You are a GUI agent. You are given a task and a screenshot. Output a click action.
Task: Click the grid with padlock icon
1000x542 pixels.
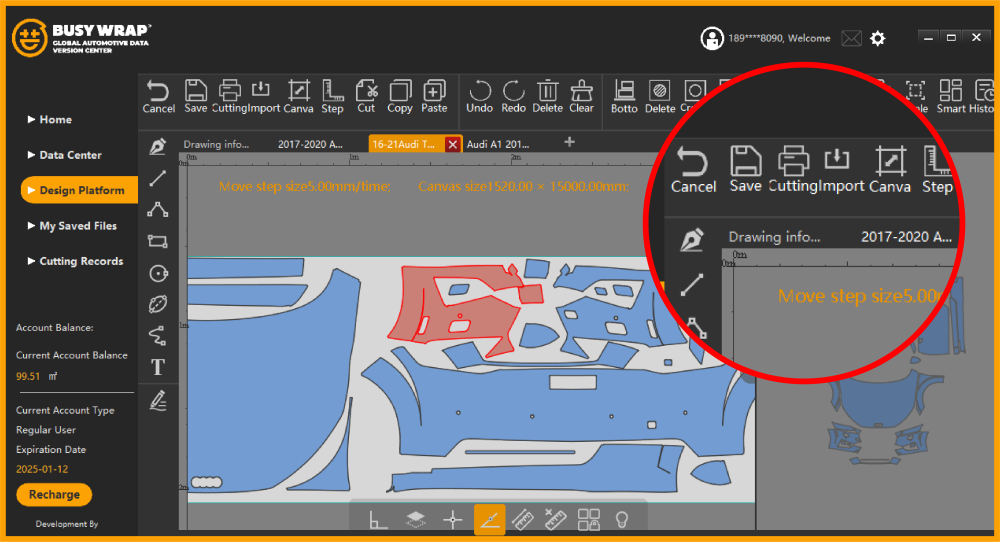tap(589, 520)
